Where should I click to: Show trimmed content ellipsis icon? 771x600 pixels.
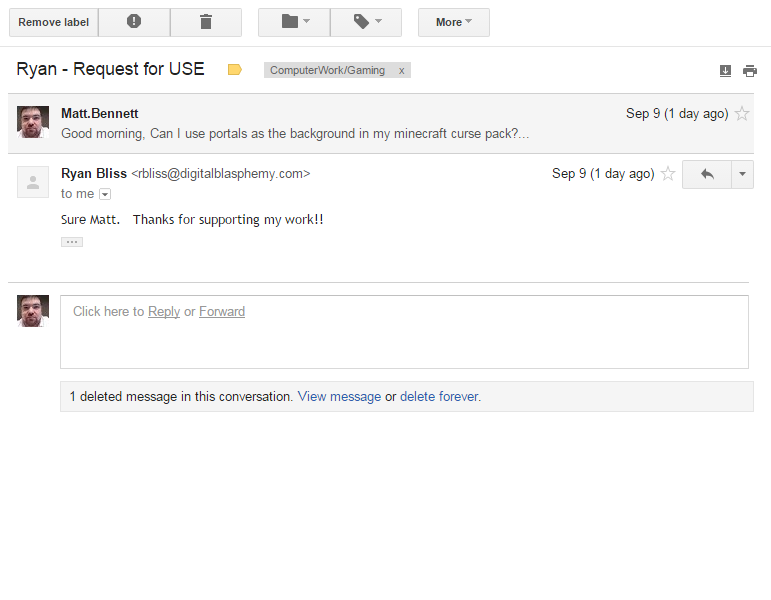pyautogui.click(x=72, y=242)
